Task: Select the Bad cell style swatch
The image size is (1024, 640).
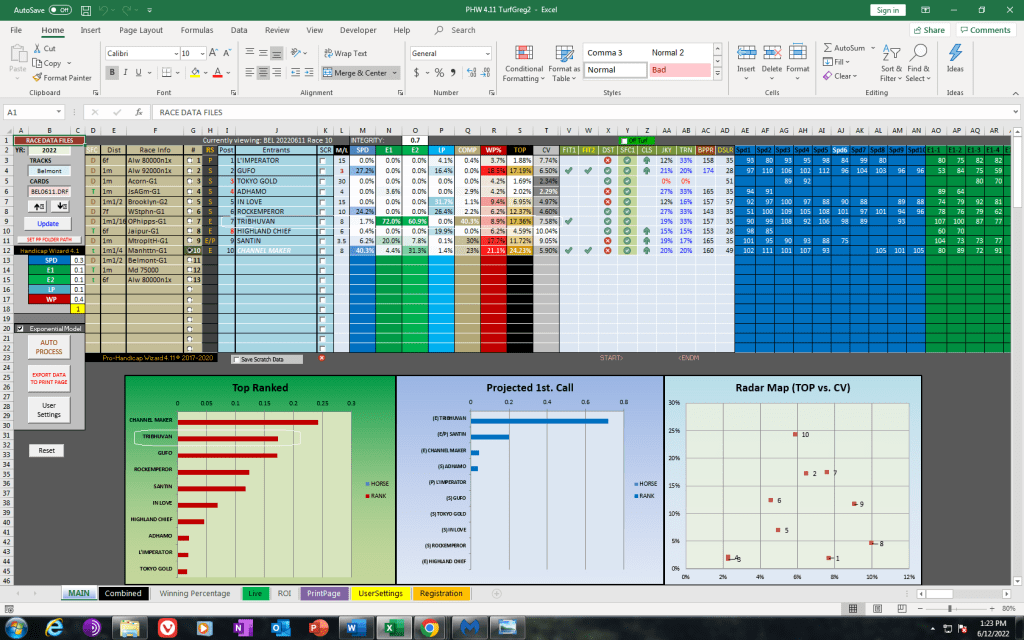Action: (x=676, y=70)
